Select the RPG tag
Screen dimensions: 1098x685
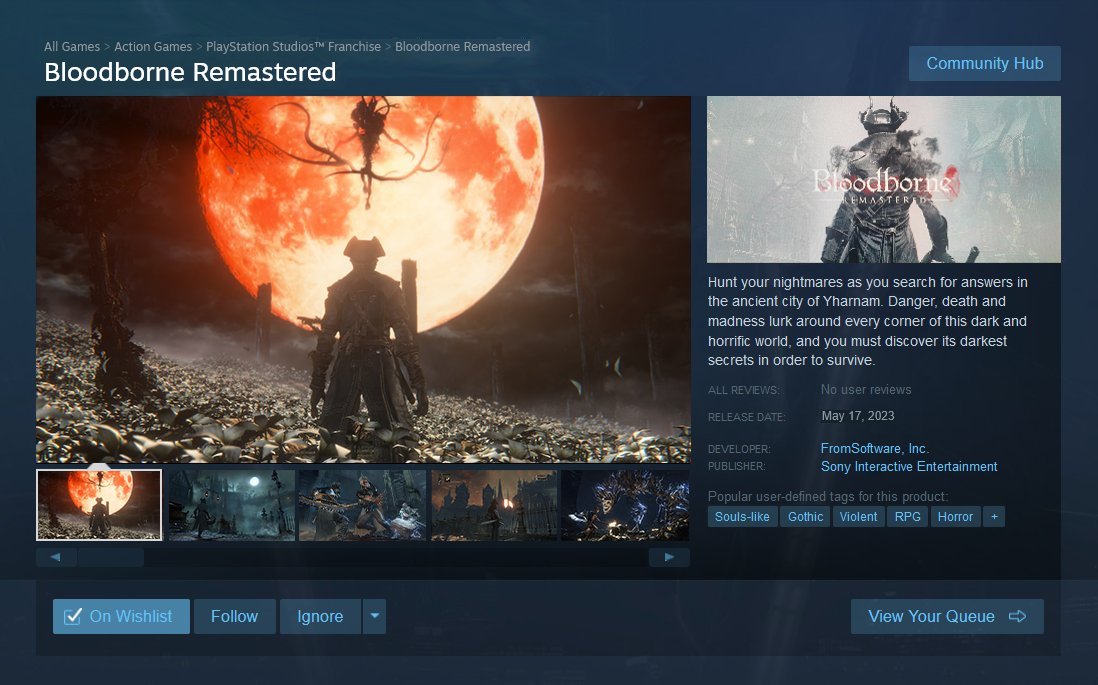908,517
